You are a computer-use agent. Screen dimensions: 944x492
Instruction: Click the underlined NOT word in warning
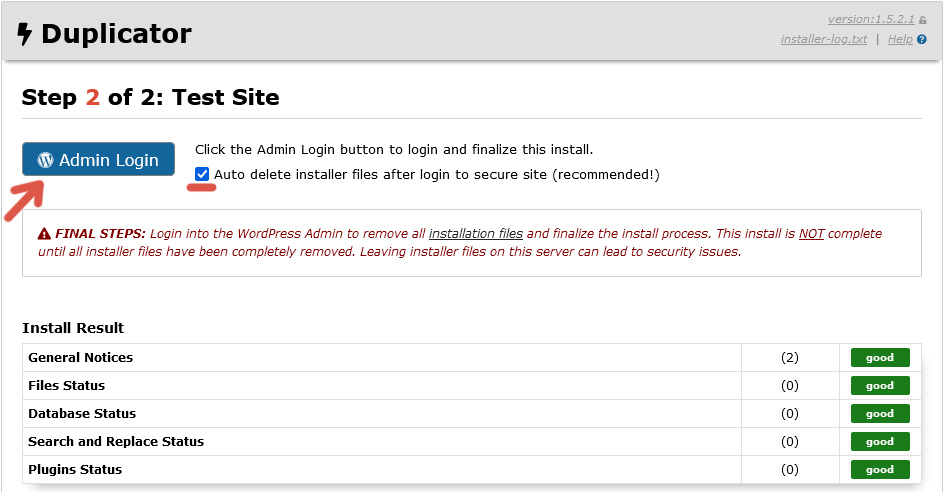(x=812, y=234)
